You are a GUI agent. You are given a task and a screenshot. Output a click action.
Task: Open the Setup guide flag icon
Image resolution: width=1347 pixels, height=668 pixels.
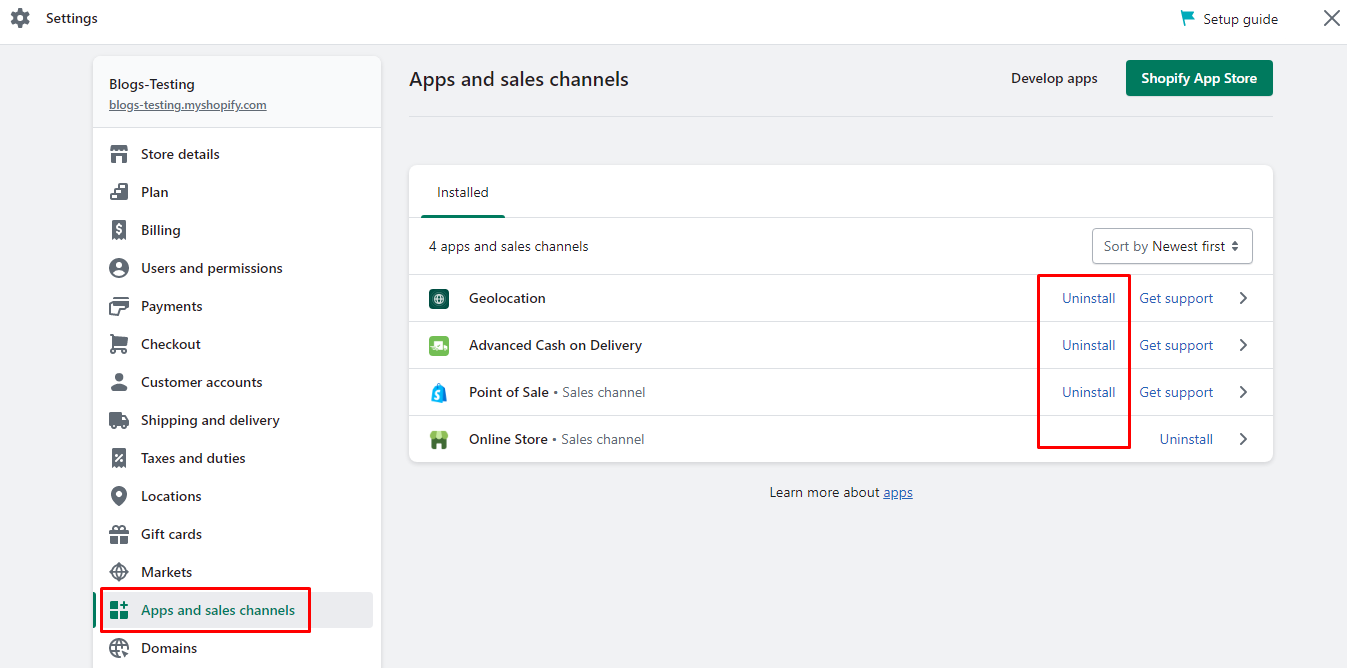pyautogui.click(x=1188, y=17)
